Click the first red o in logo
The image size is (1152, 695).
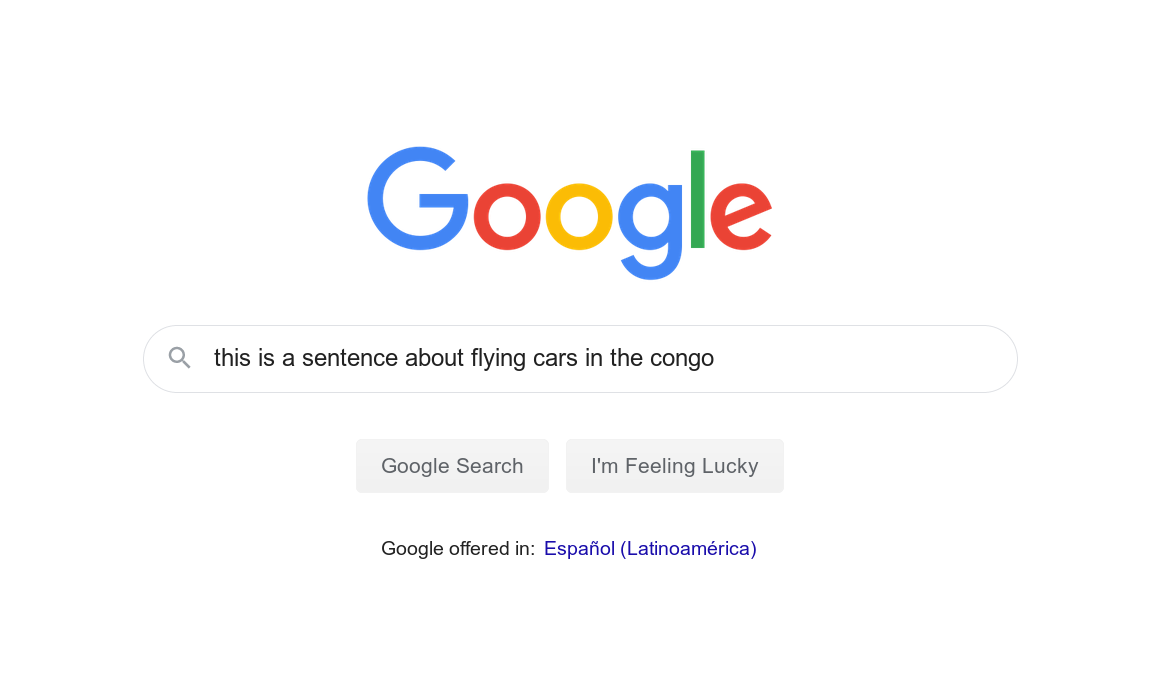coord(507,216)
